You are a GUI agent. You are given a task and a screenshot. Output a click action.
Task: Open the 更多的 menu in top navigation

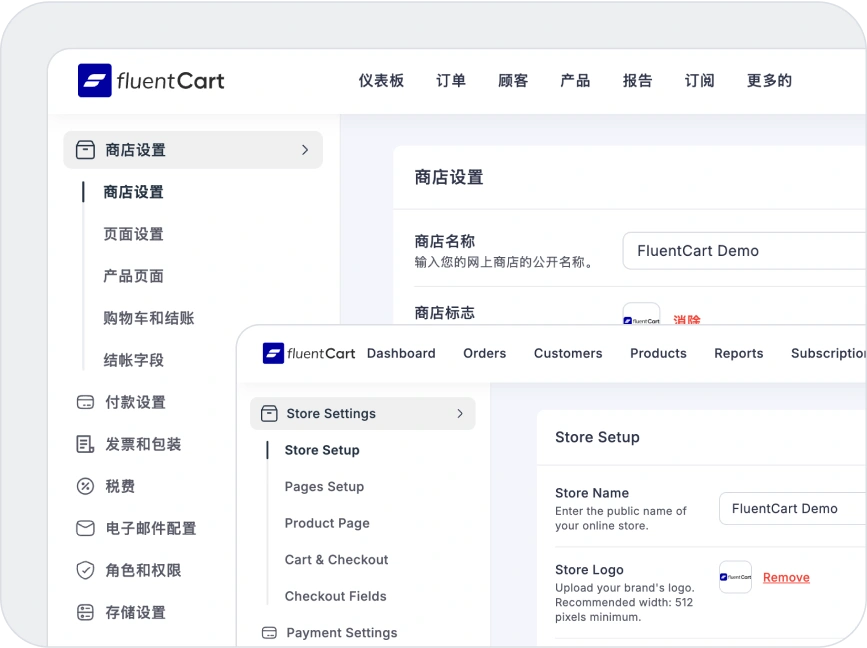769,81
